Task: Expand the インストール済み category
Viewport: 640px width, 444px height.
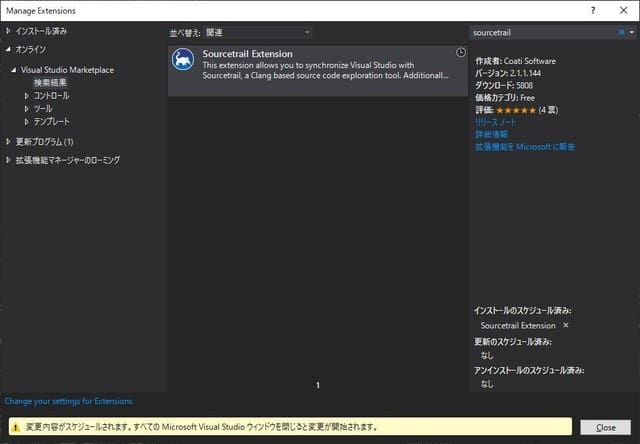Action: (9, 31)
